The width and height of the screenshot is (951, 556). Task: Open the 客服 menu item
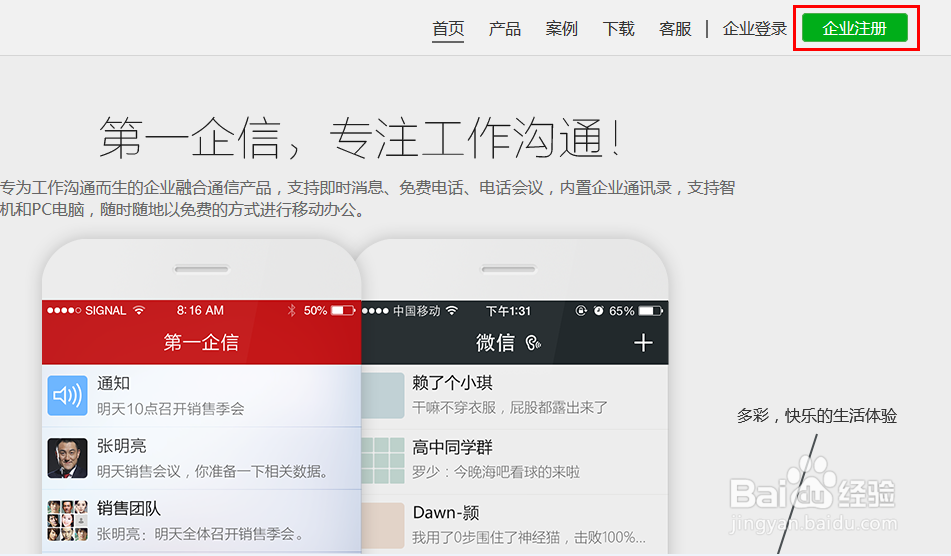(x=675, y=28)
